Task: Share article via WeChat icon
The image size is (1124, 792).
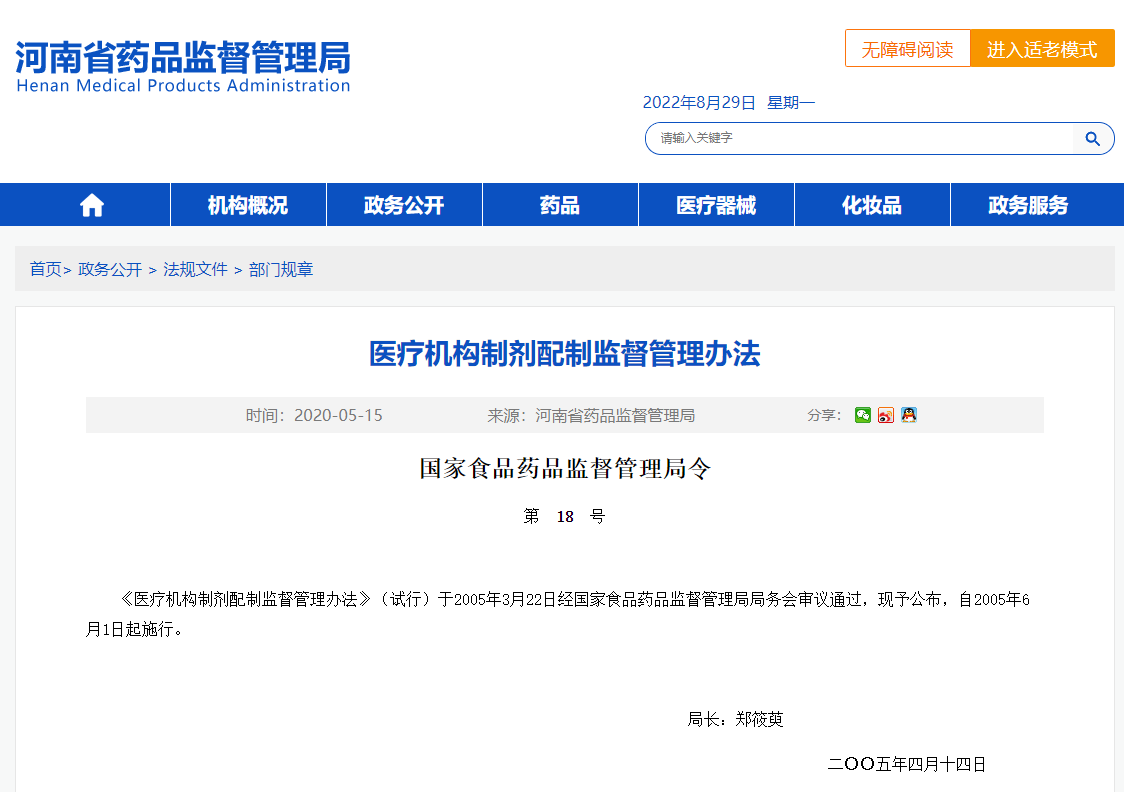Action: pos(862,415)
